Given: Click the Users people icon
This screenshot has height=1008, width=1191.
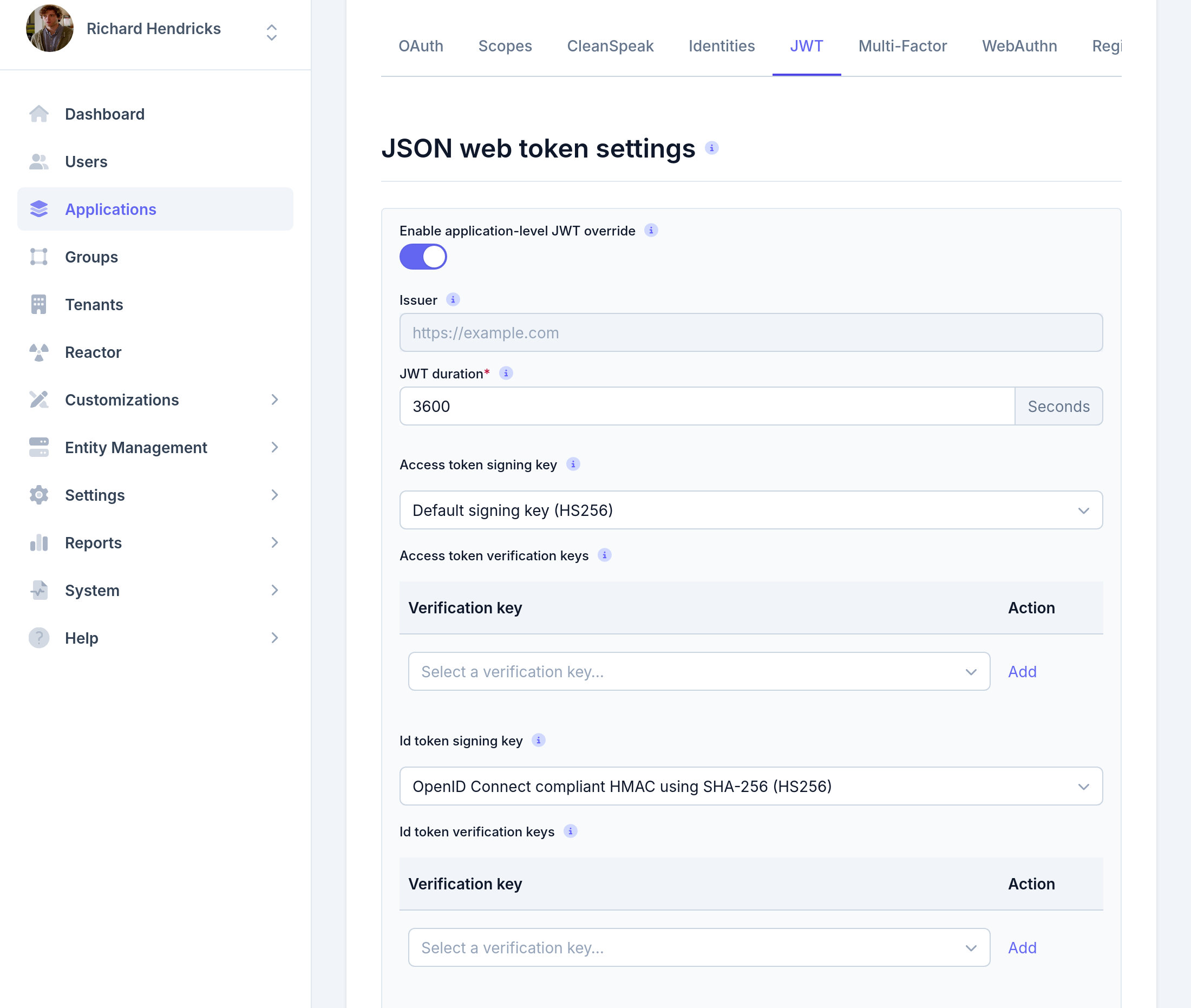Looking at the screenshot, I should pyautogui.click(x=39, y=162).
